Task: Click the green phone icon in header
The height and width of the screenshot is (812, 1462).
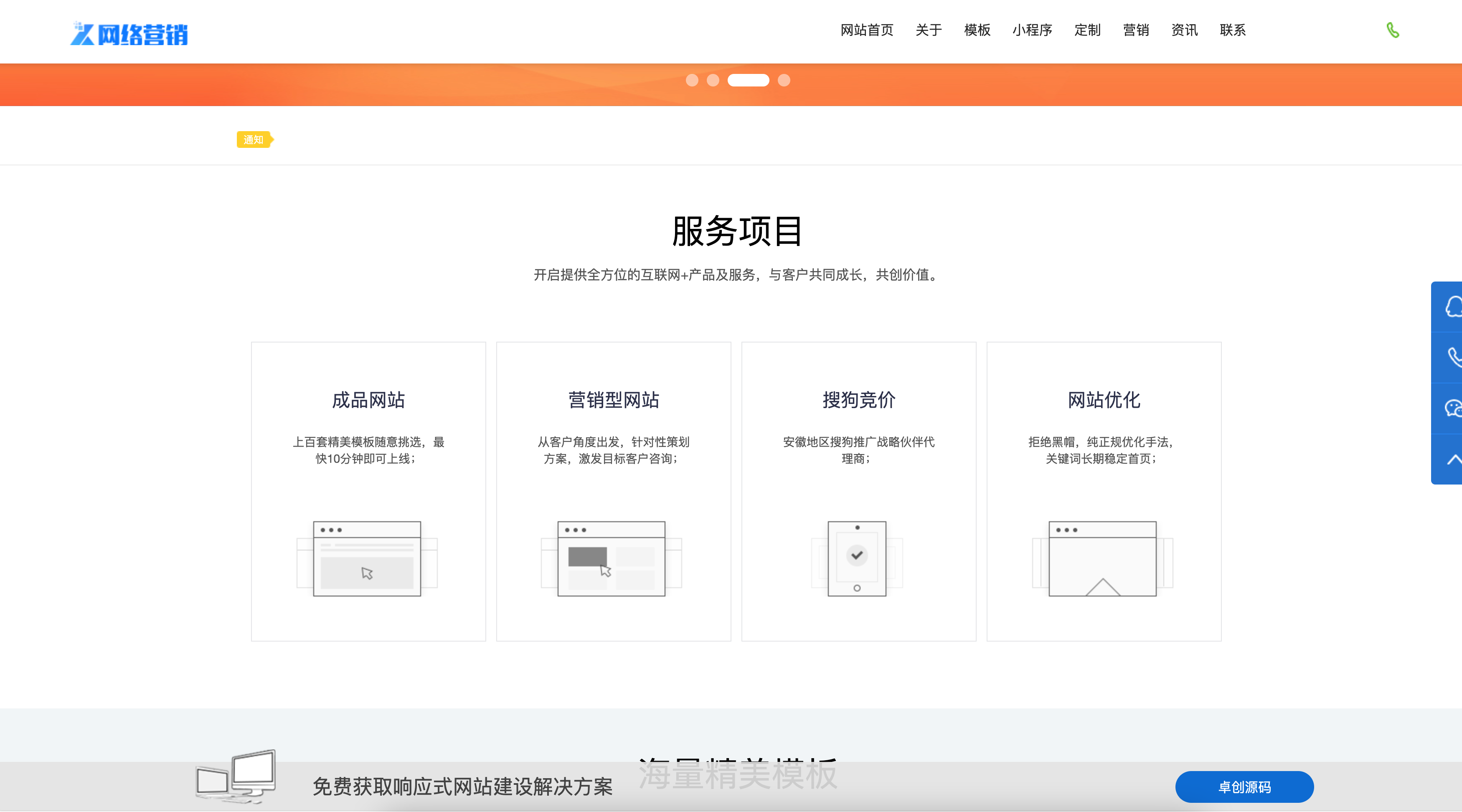Action: pos(1393,30)
